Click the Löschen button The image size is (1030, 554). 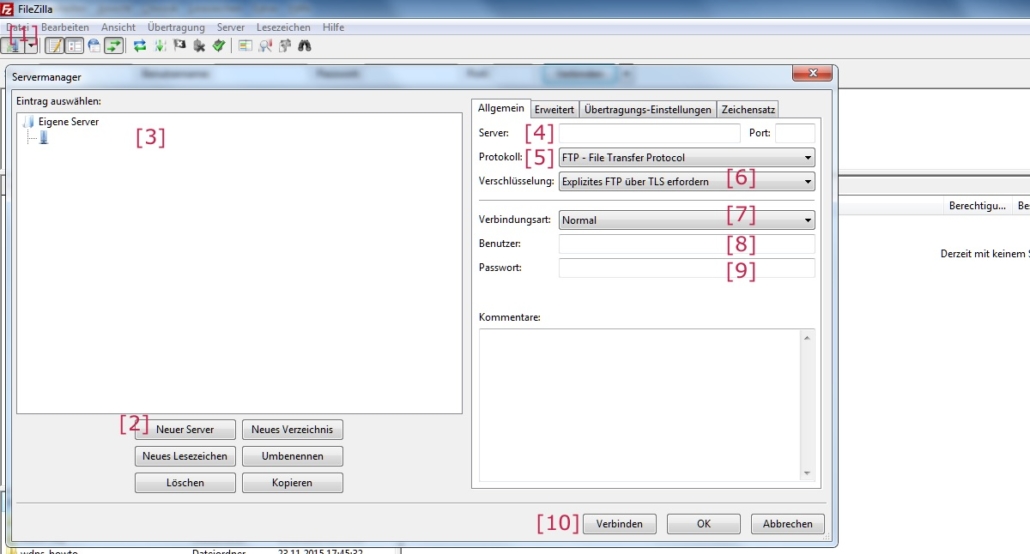click(x=185, y=483)
